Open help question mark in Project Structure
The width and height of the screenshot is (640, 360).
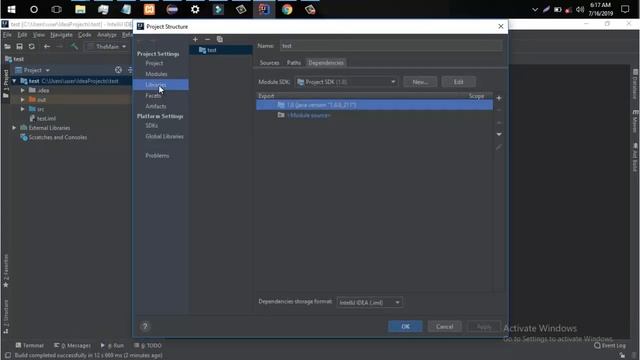[145, 326]
